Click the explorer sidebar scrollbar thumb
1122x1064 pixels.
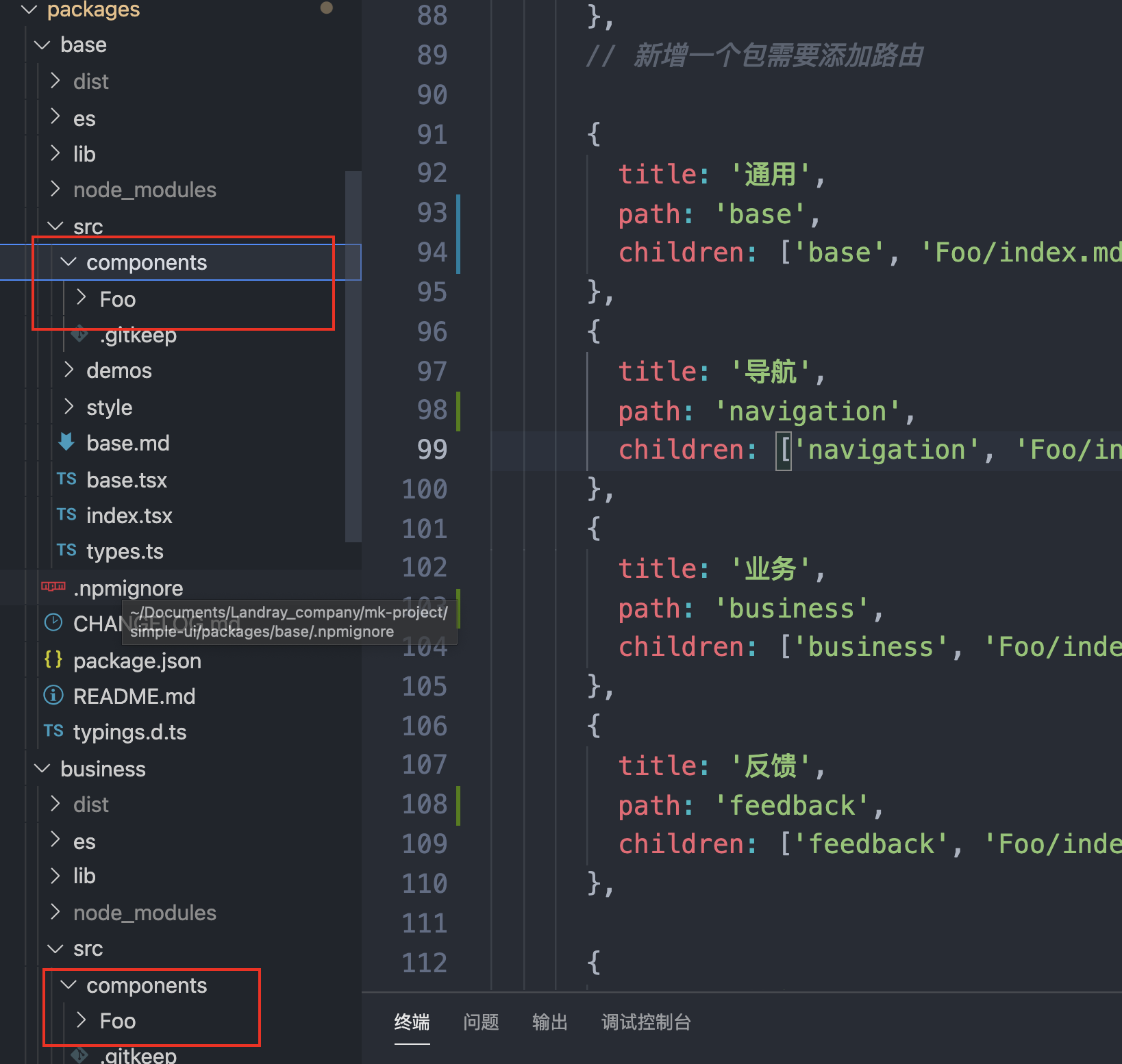click(353, 356)
